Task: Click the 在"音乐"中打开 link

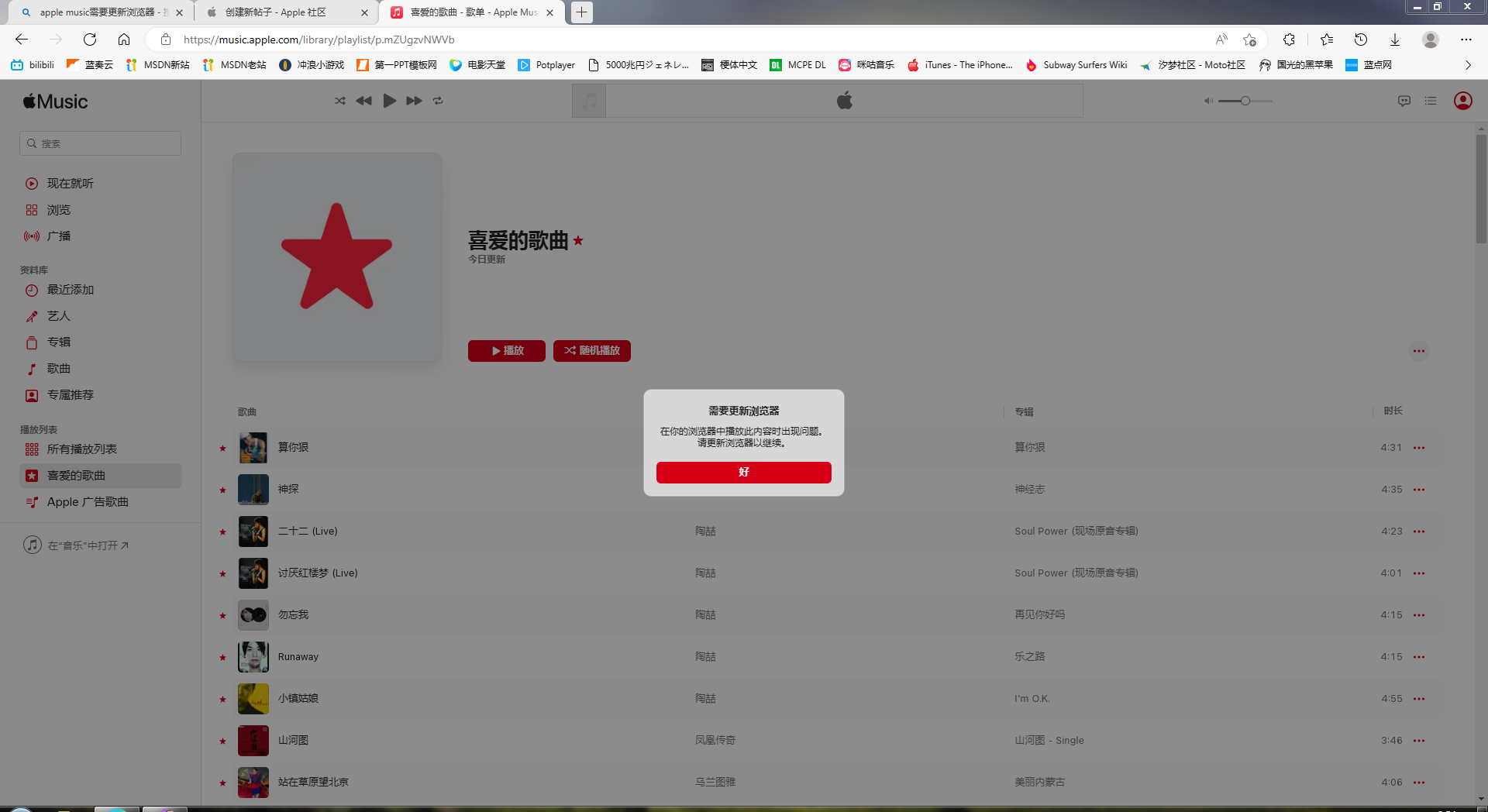Action: point(76,545)
